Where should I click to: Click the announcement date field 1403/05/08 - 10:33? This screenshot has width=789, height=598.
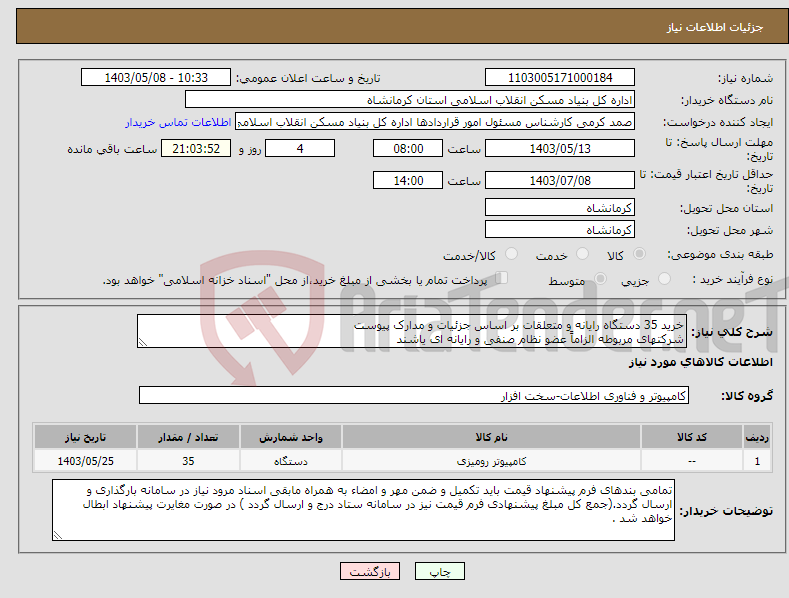[156, 78]
